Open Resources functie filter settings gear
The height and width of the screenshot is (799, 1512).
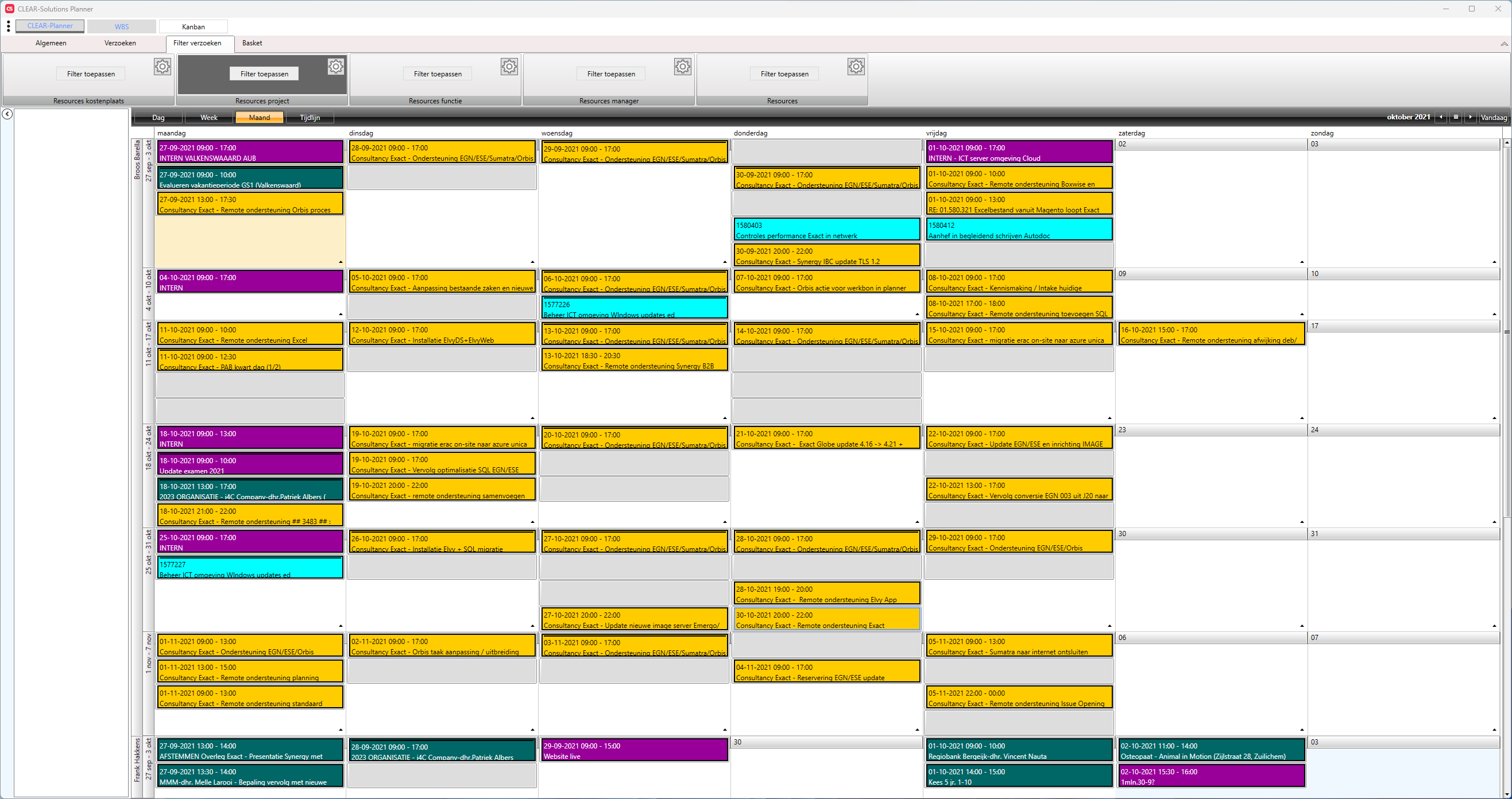(x=509, y=67)
